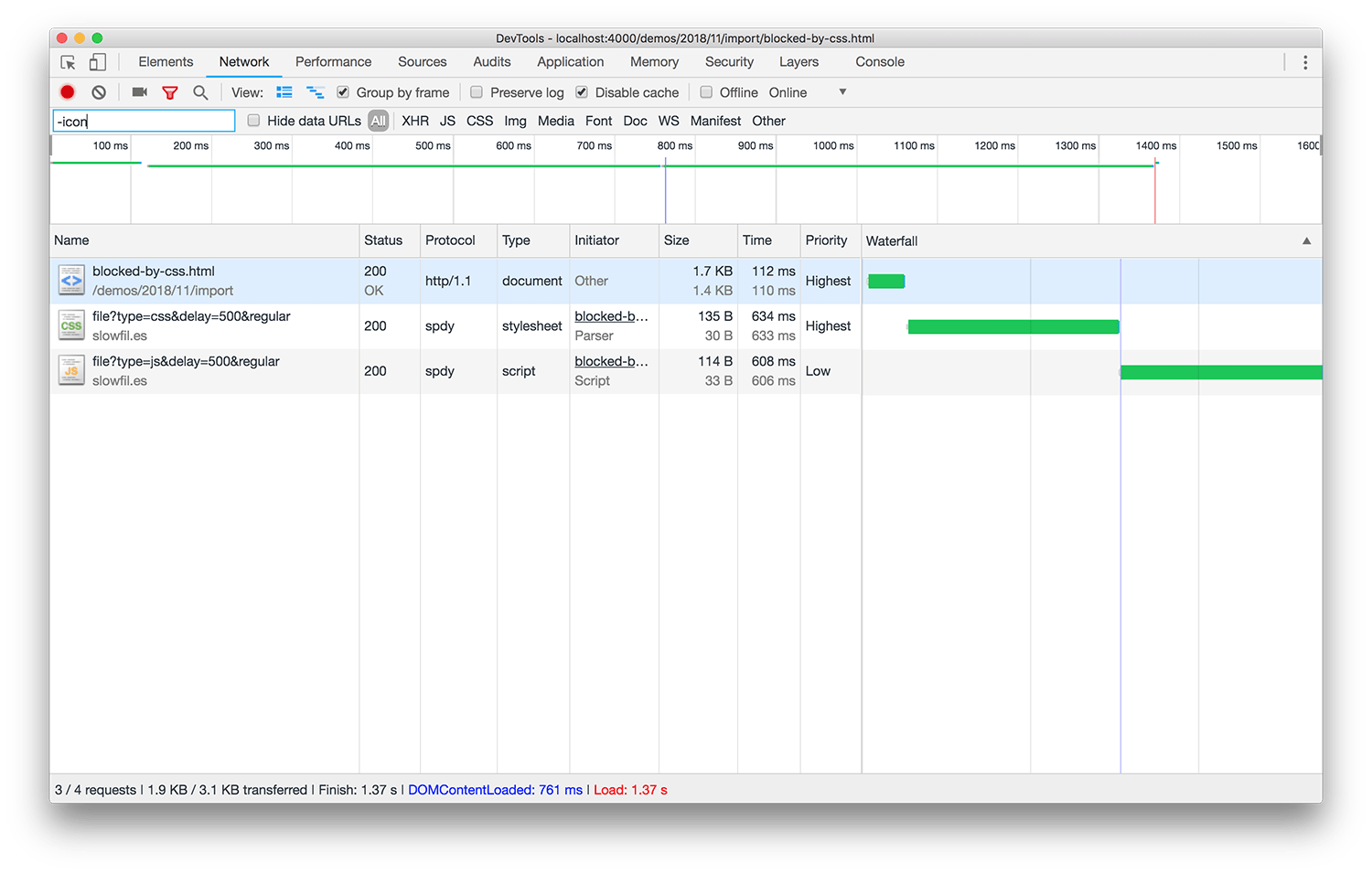Filter requests by the CSS type
Image resolution: width=1372 pixels, height=874 pixels.
click(479, 121)
